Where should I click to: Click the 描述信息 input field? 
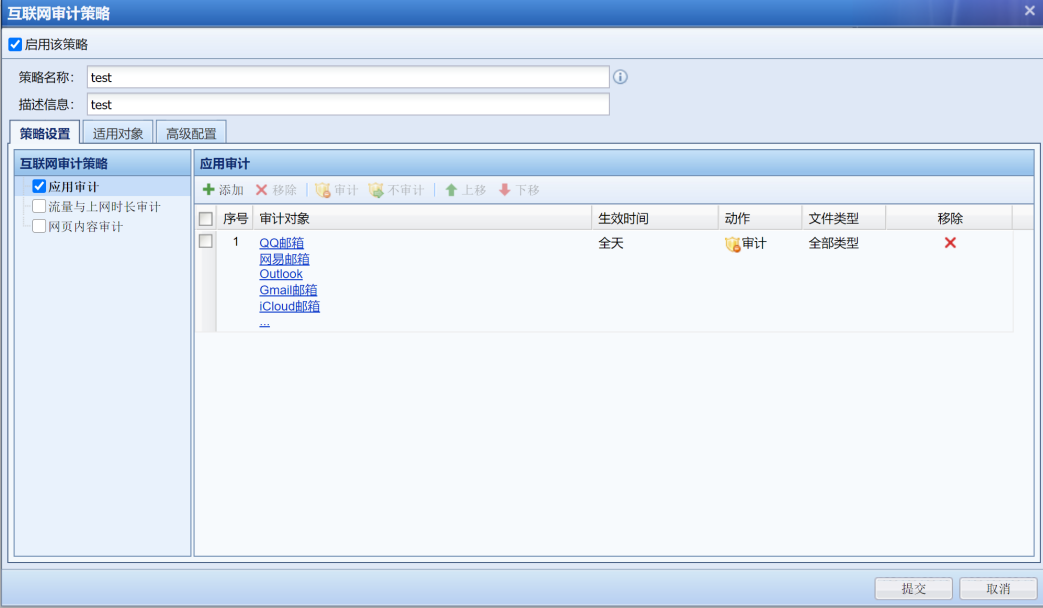tap(348, 104)
